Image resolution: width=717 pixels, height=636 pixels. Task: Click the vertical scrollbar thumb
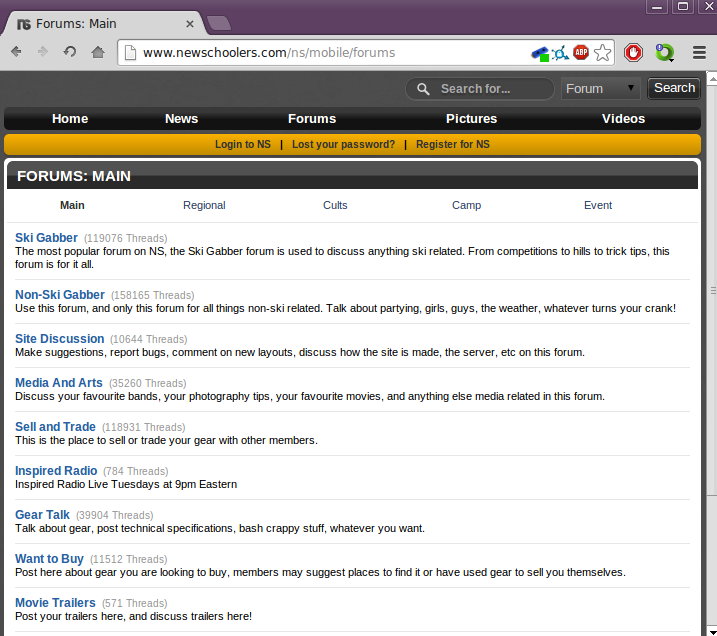[x=712, y=290]
